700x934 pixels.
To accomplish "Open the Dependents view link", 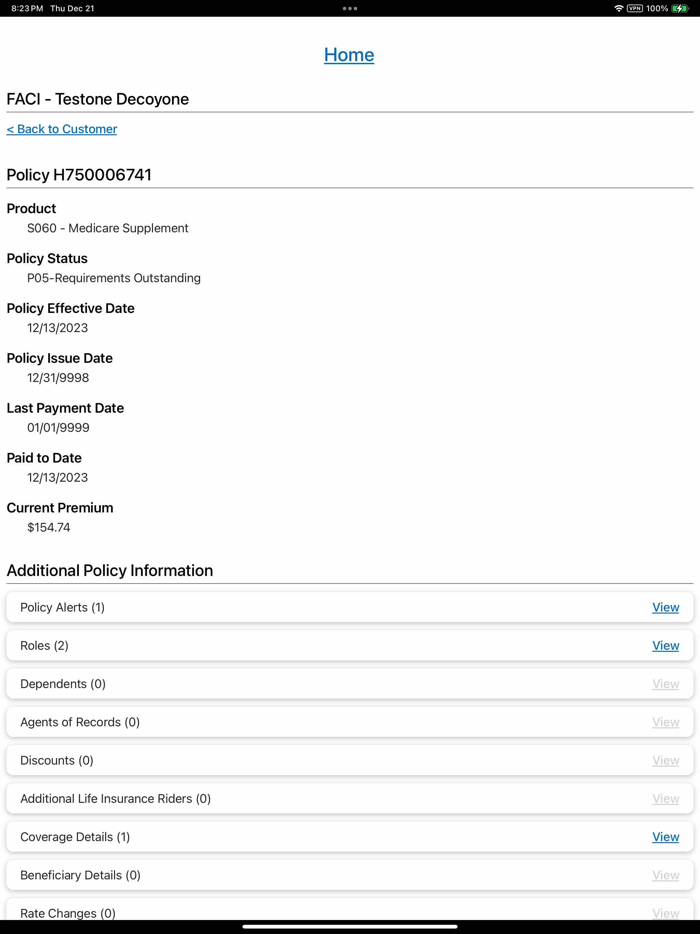I will point(666,683).
